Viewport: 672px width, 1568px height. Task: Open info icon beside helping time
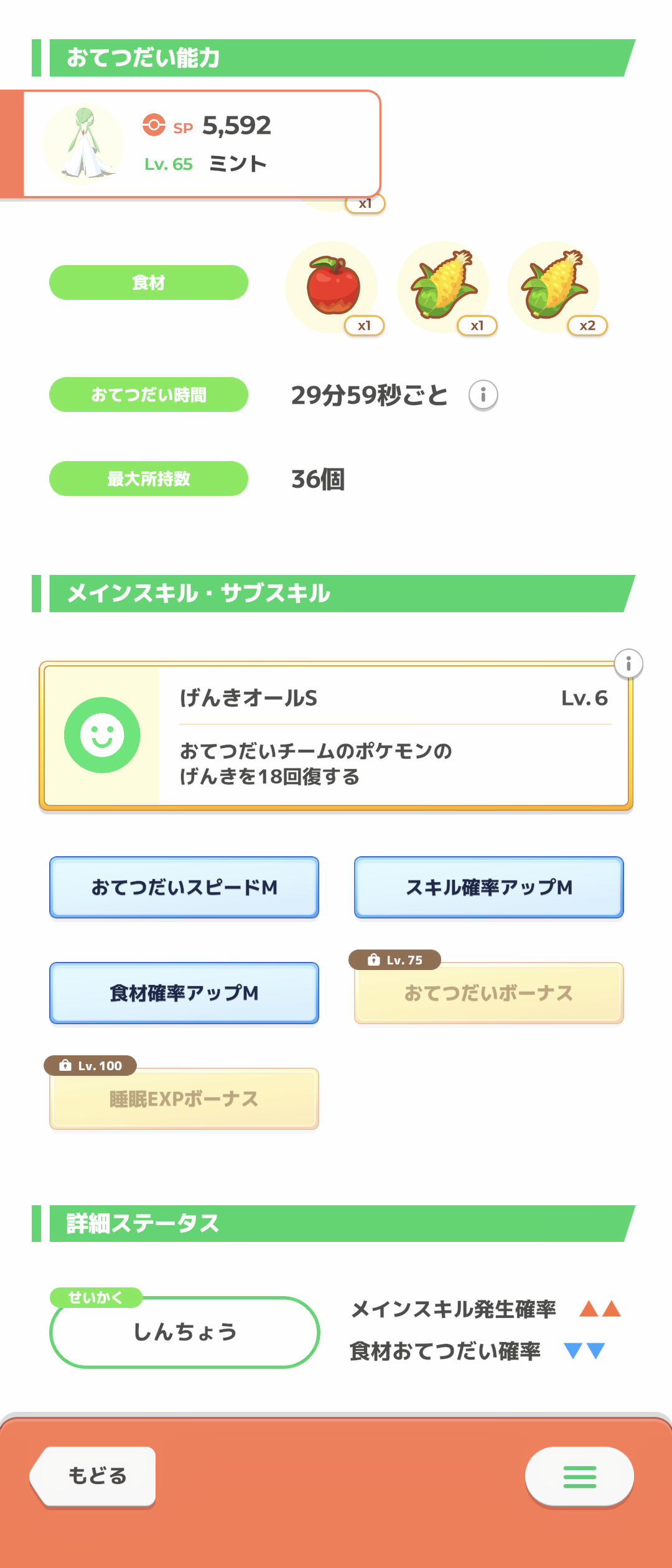pyautogui.click(x=483, y=395)
